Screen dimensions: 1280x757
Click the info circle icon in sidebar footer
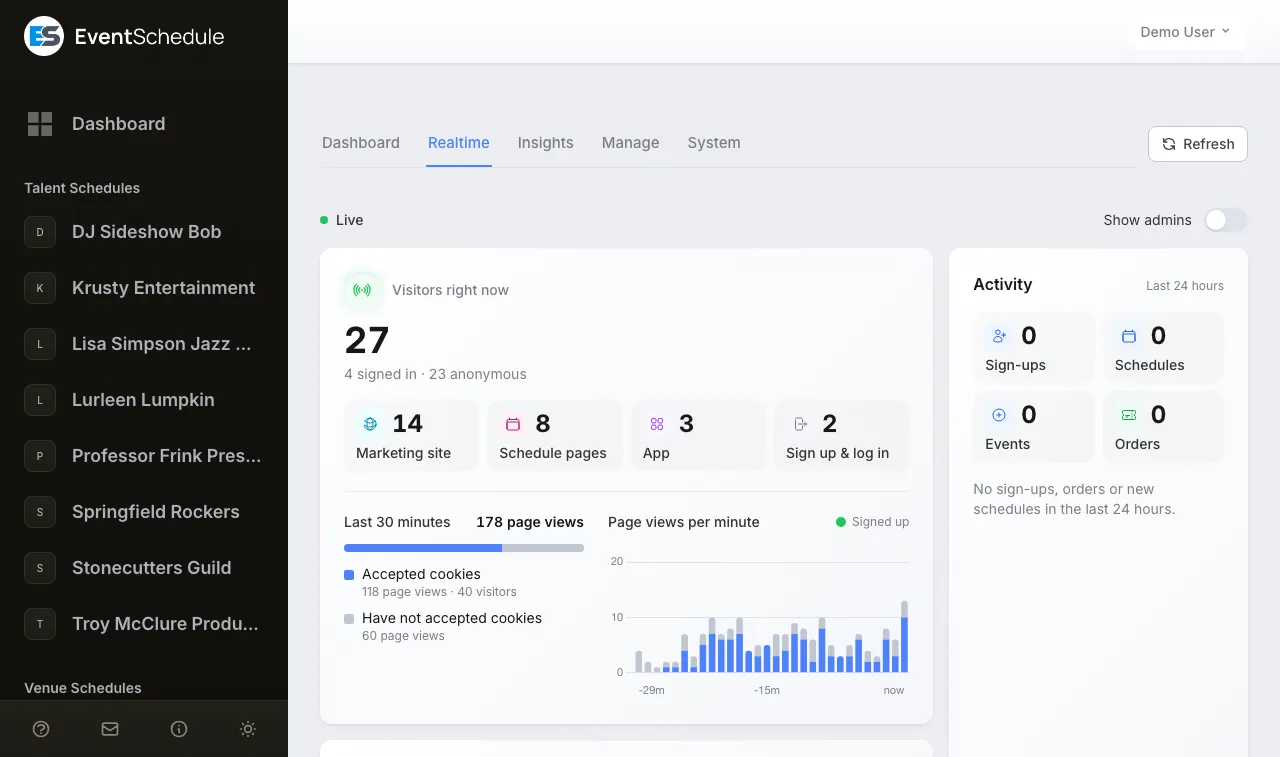pos(179,729)
